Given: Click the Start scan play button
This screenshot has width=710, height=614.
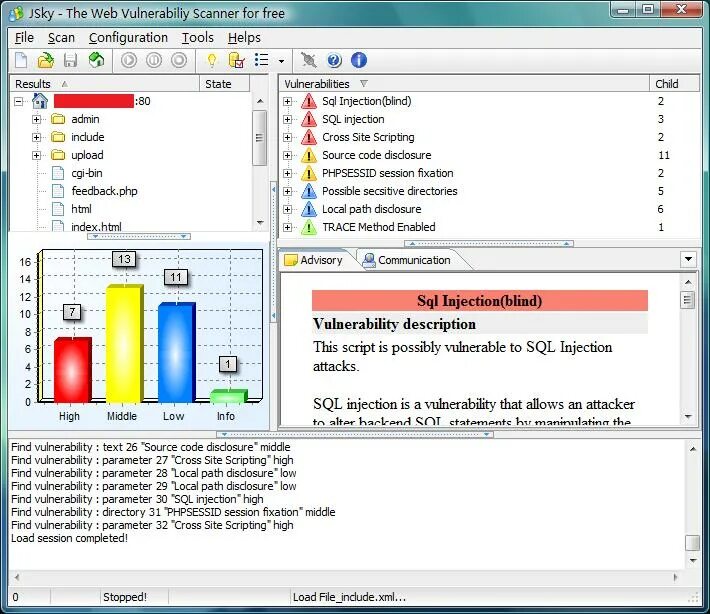Looking at the screenshot, I should 129,60.
